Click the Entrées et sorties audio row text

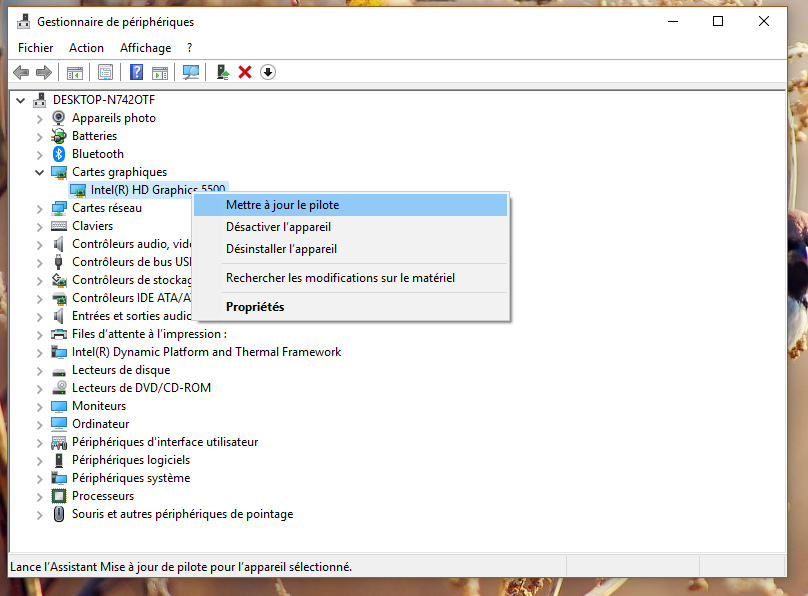click(131, 316)
